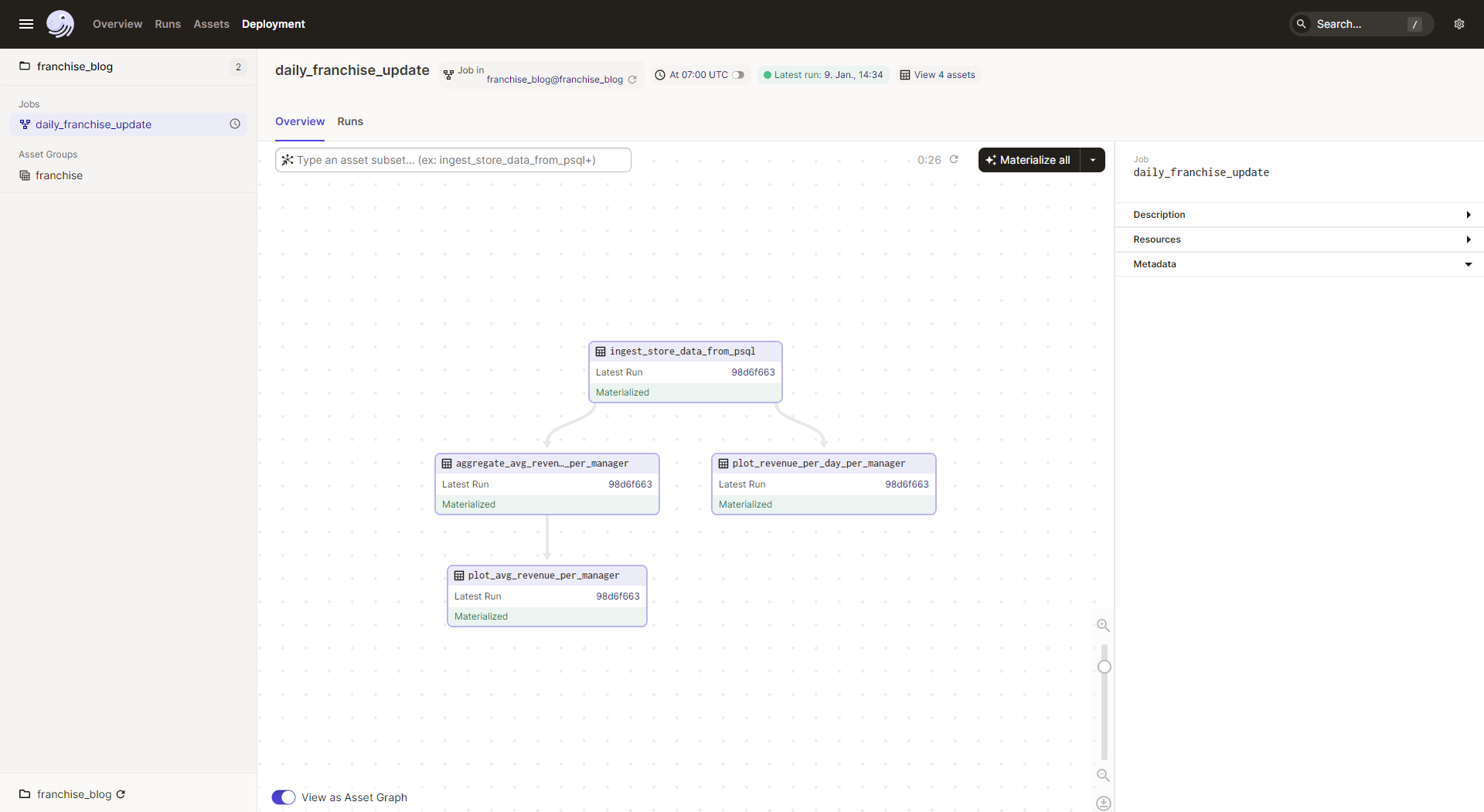This screenshot has width=1484, height=812.
Task: Click the table icon on aggregate_avg_reven…_per_manager node
Action: click(x=447, y=464)
